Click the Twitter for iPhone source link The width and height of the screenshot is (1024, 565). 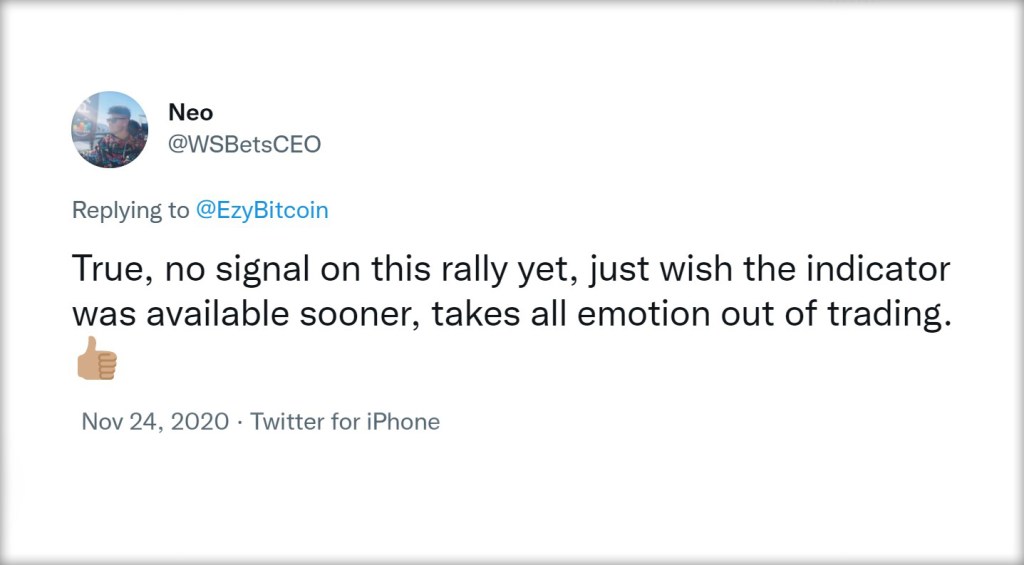(x=345, y=421)
